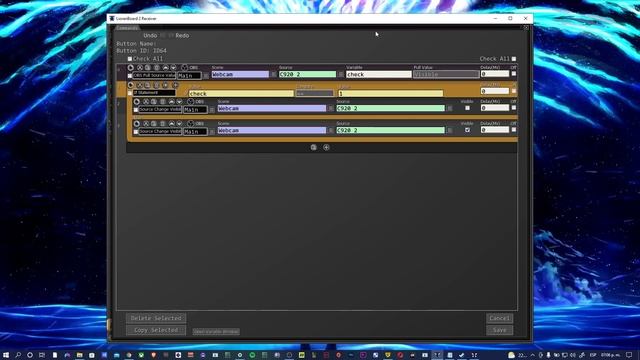Click the Undo button
The width and height of the screenshot is (640, 360).
[x=150, y=36]
